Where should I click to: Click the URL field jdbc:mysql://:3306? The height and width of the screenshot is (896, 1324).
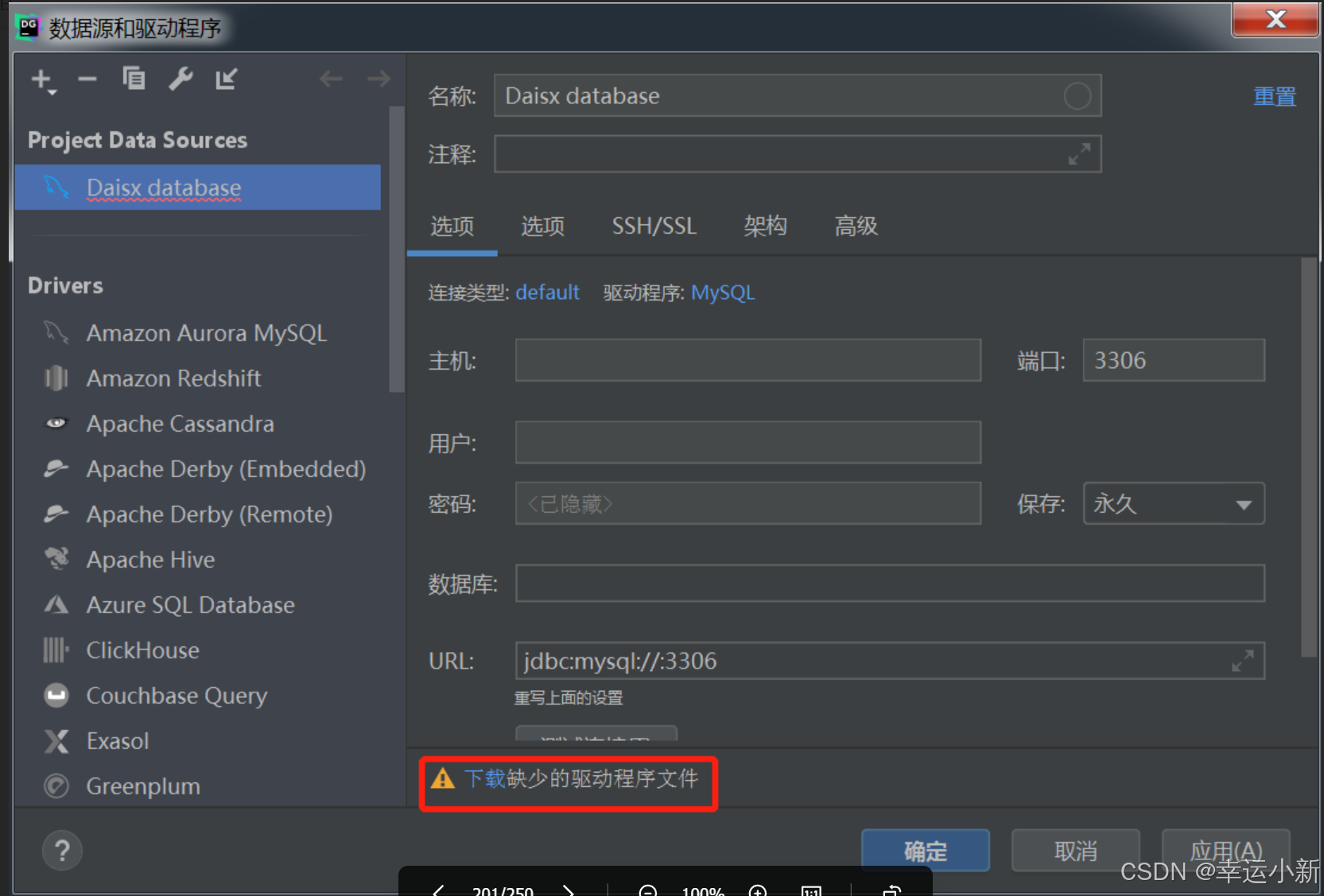click(890, 661)
